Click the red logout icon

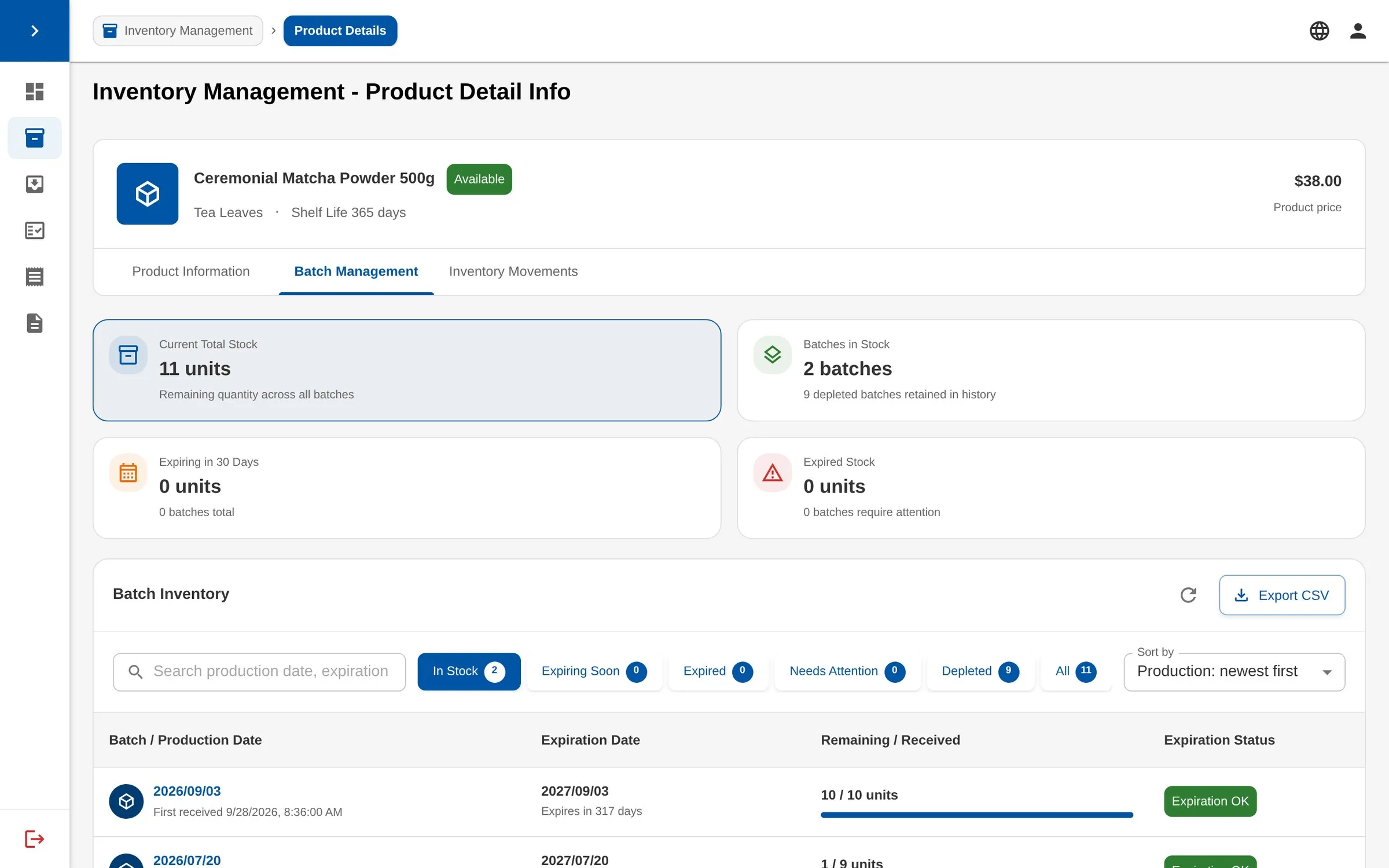click(x=35, y=838)
